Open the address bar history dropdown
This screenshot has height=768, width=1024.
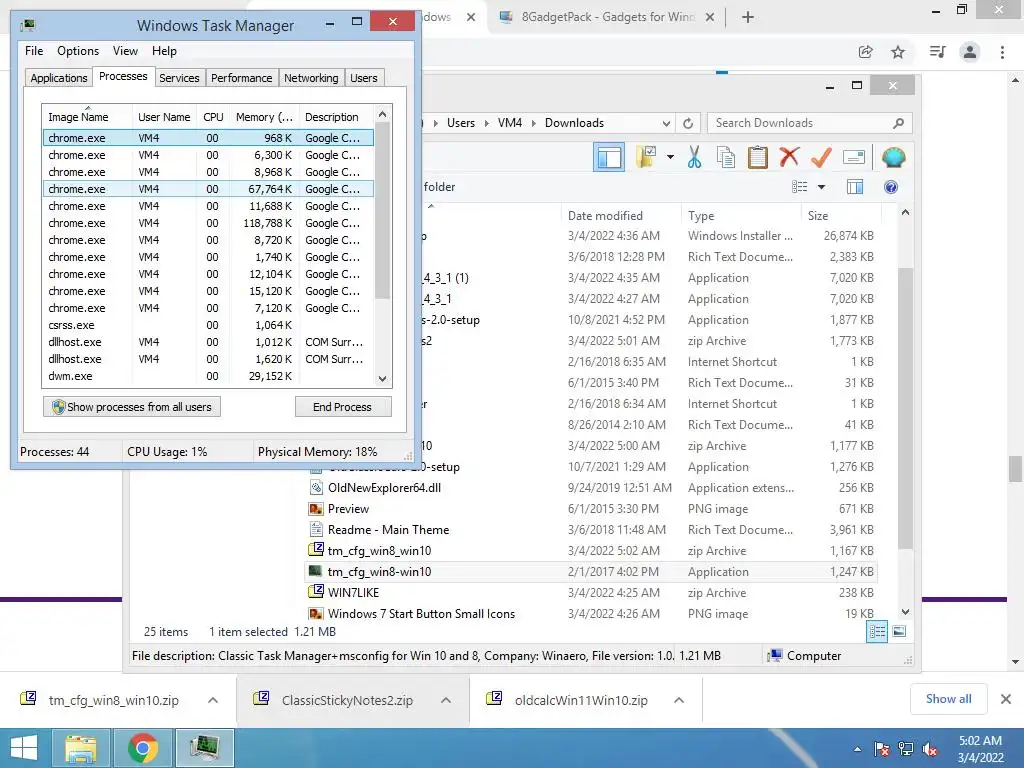point(666,123)
